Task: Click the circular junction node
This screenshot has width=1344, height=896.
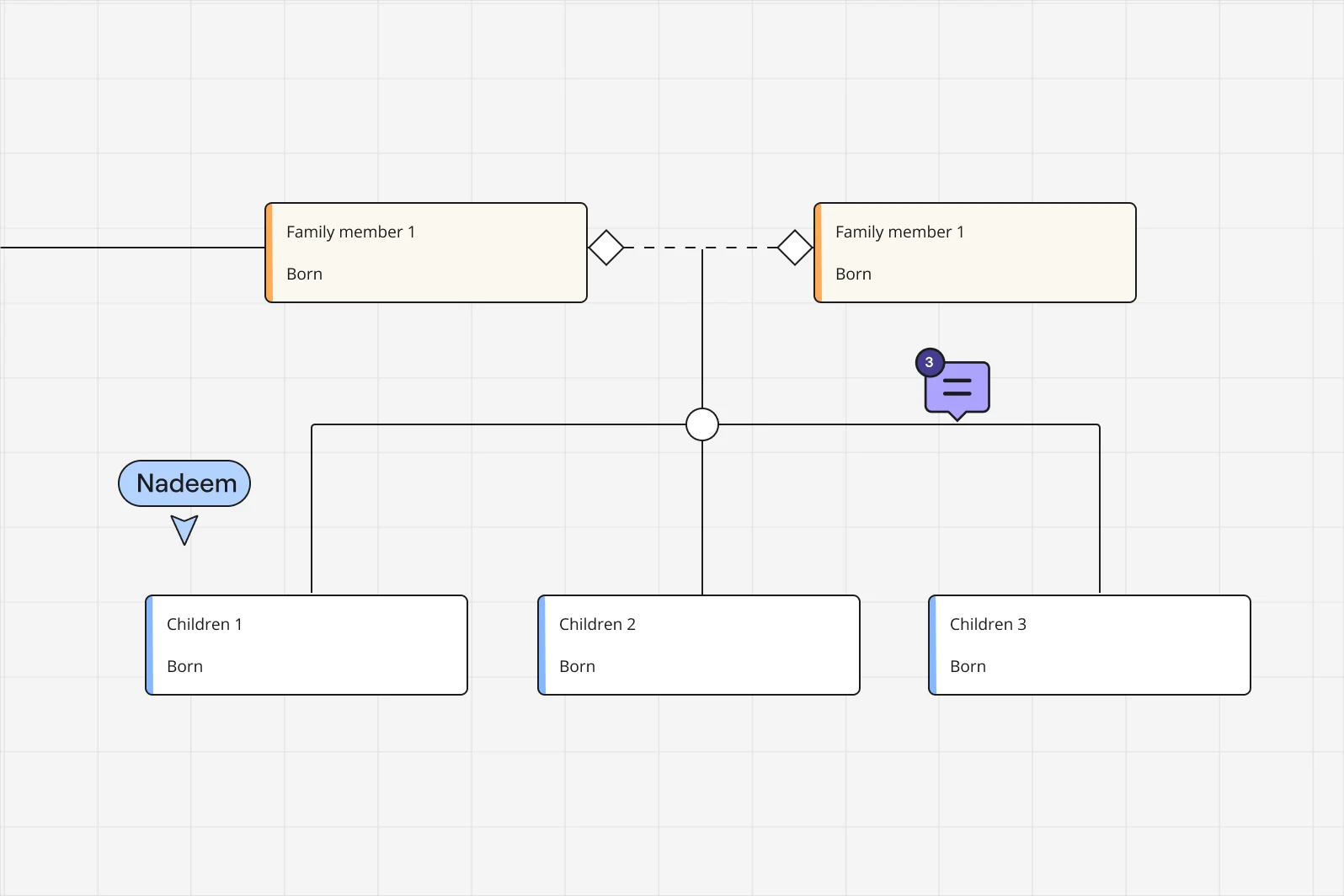Action: (x=702, y=424)
